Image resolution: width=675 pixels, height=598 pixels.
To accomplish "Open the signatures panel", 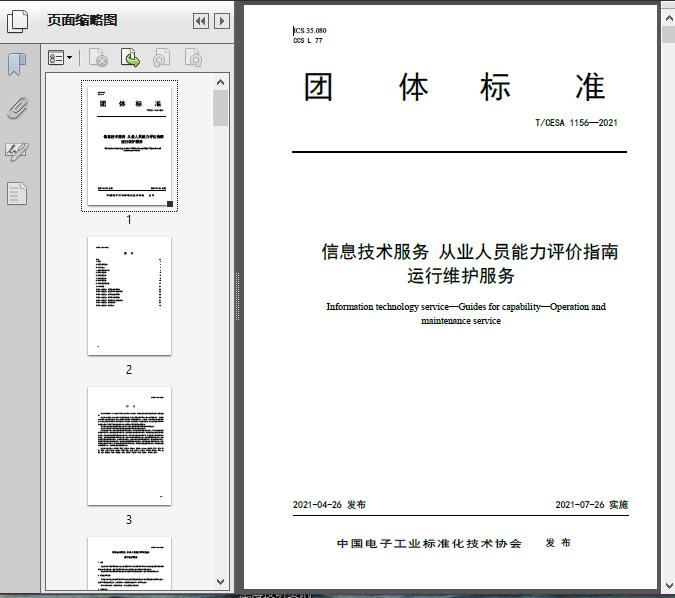I will tap(17, 151).
